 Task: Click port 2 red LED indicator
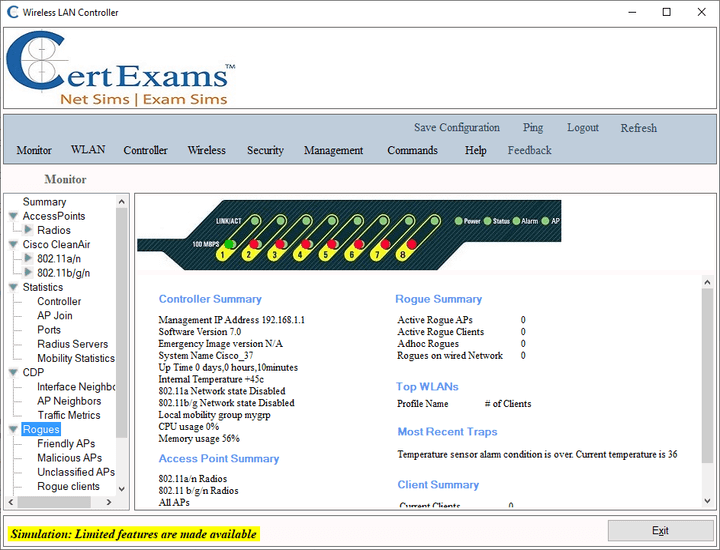click(x=254, y=244)
